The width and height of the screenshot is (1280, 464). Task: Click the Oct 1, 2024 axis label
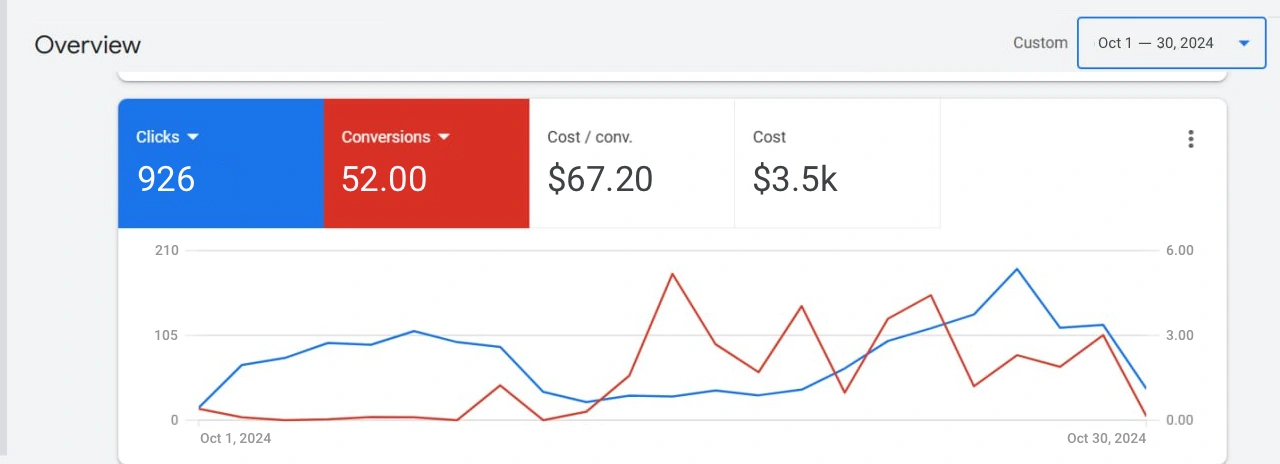coord(235,438)
